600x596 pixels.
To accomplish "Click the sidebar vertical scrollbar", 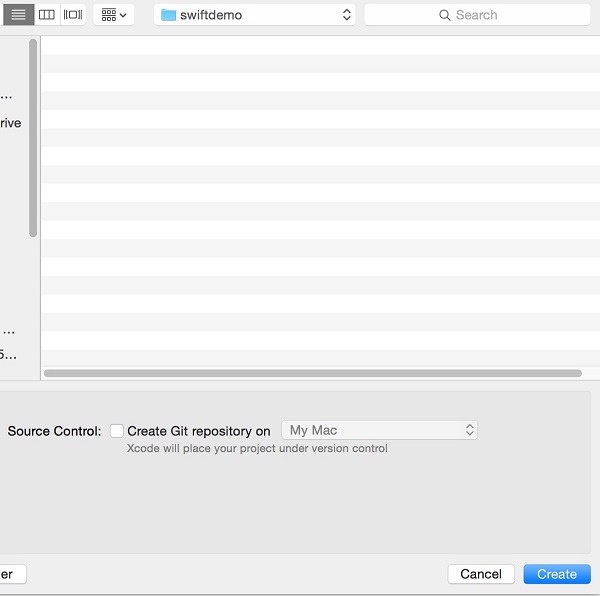I will [x=33, y=138].
